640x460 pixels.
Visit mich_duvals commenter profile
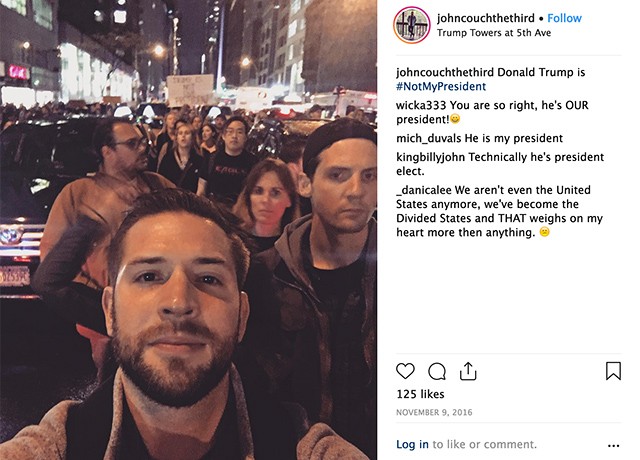pos(429,138)
